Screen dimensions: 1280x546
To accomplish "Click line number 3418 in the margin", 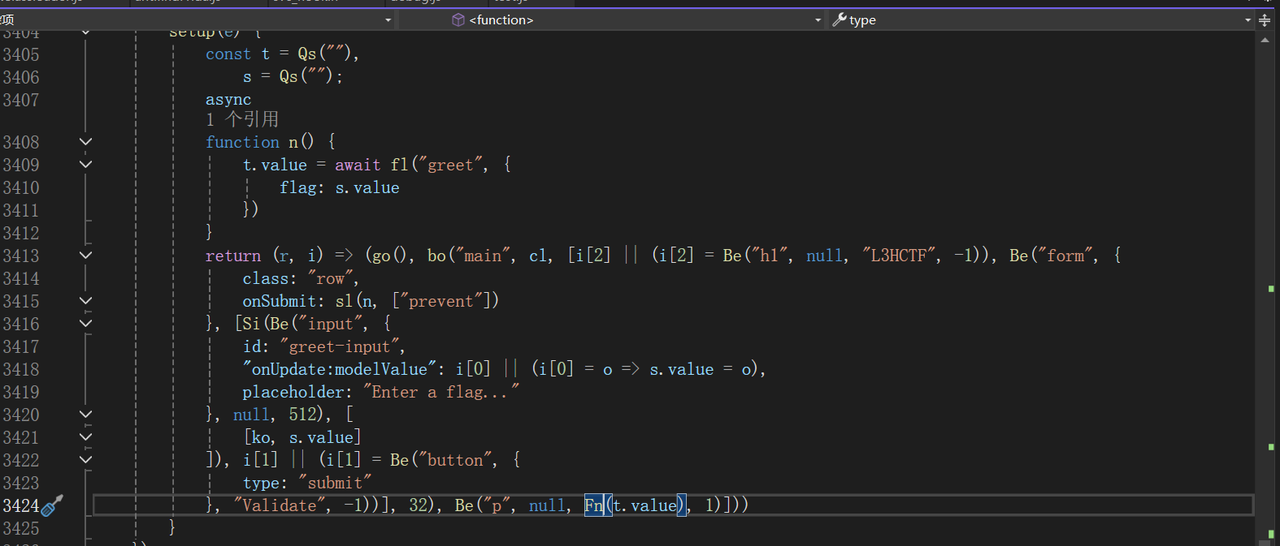I will pos(21,369).
